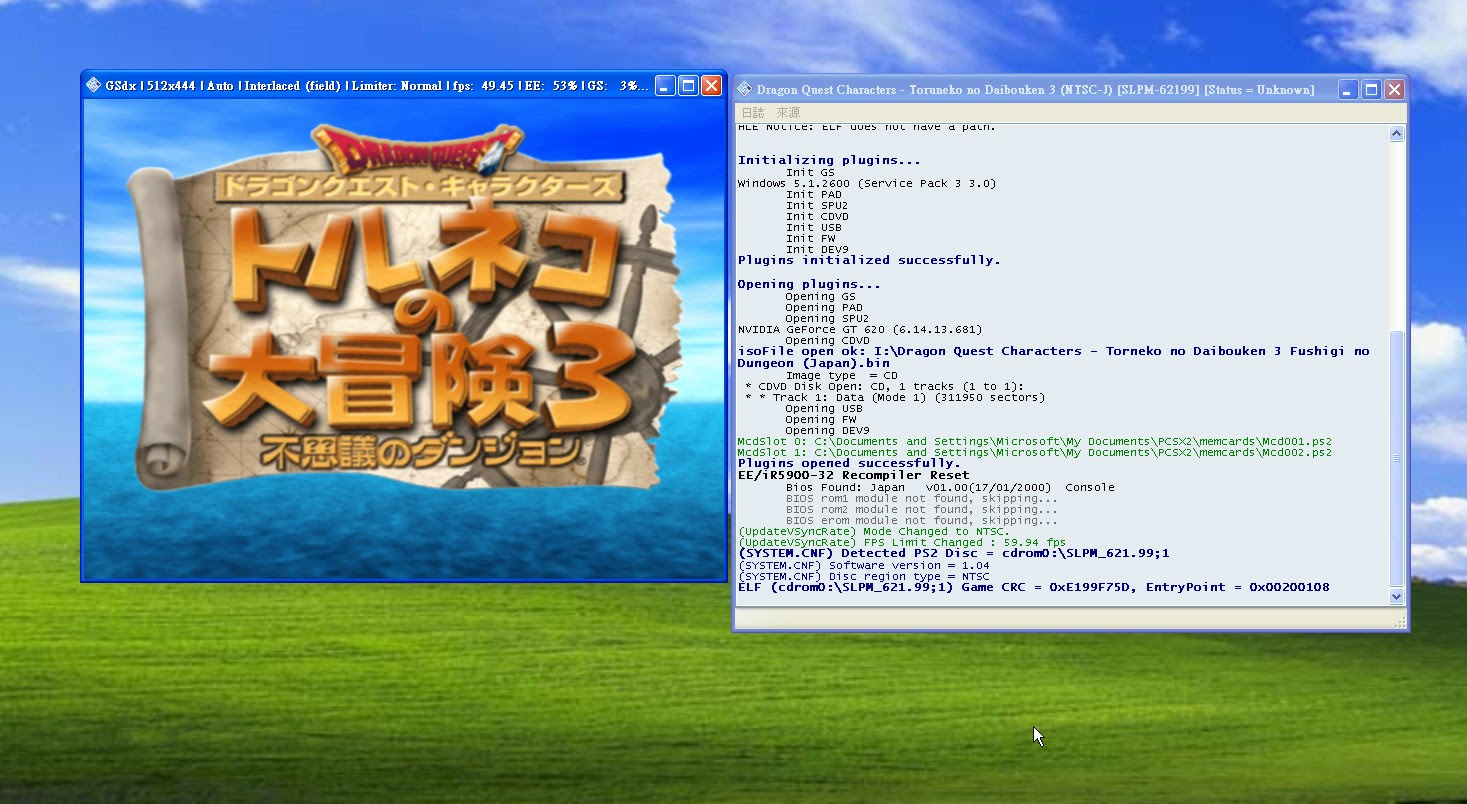This screenshot has width=1467, height=804.
Task: Click the "Opening SPU2" log line
Action: (829, 319)
